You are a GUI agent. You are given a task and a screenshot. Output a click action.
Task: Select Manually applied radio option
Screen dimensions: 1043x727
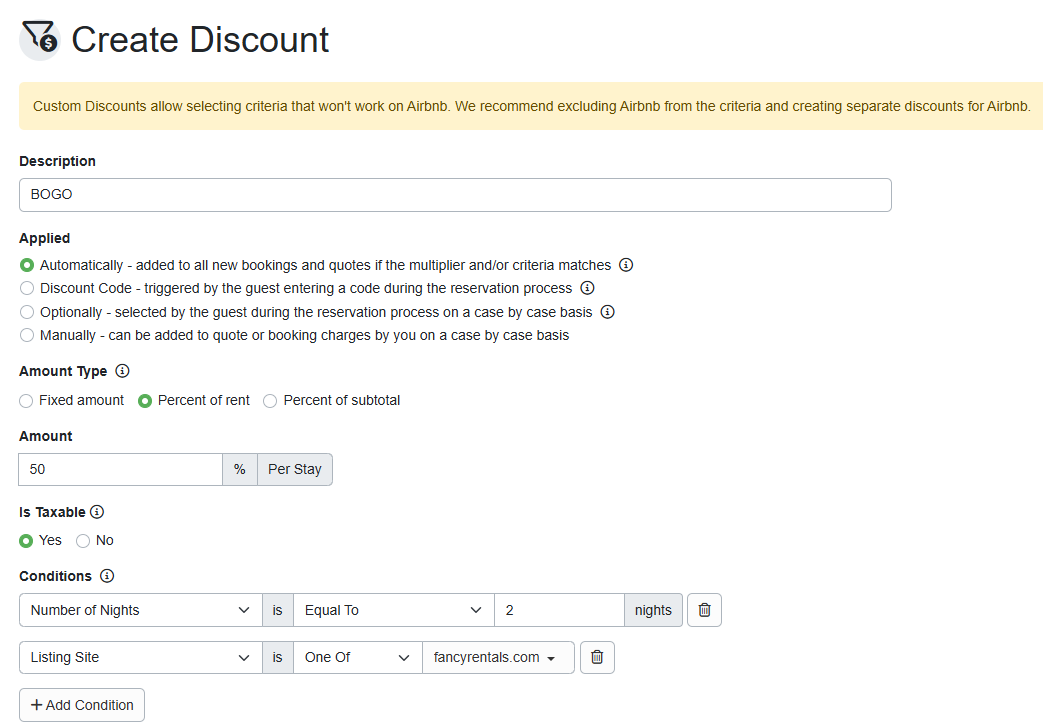coord(27,335)
